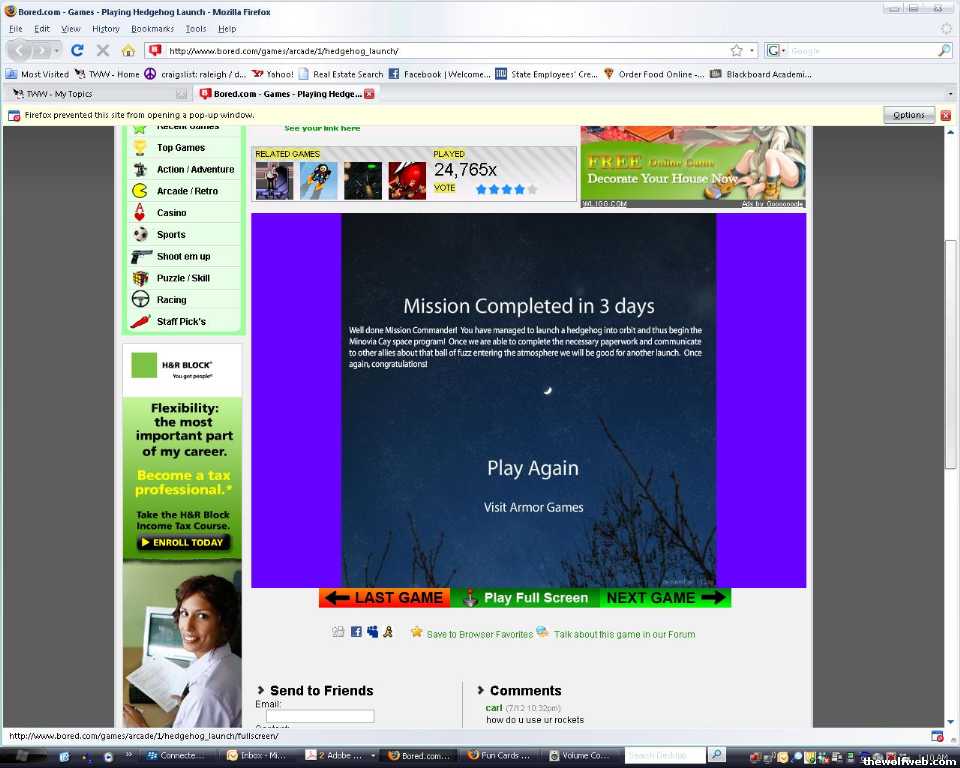
Task: Go to the Firefox home page icon
Action: coord(128,50)
